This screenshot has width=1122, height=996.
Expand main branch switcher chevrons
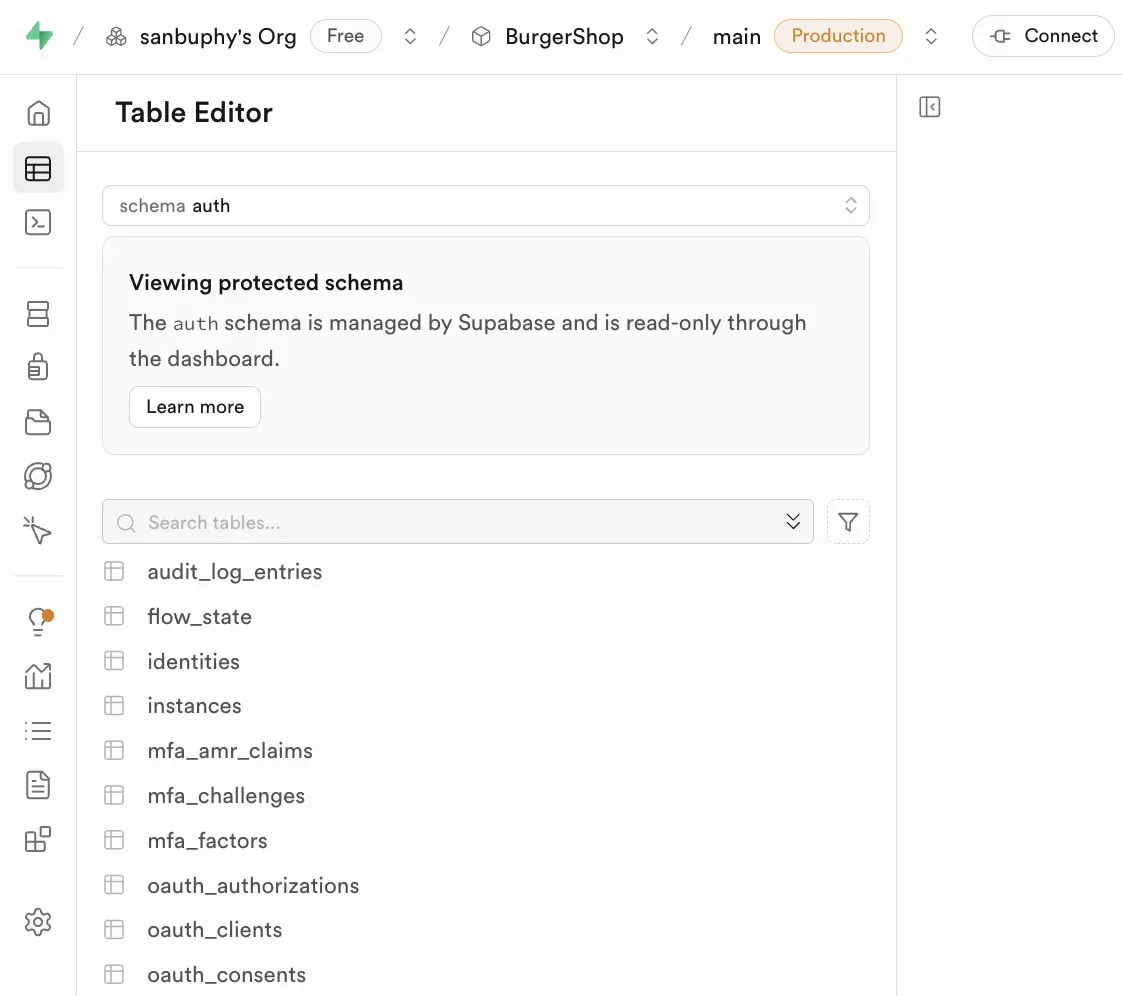point(931,36)
